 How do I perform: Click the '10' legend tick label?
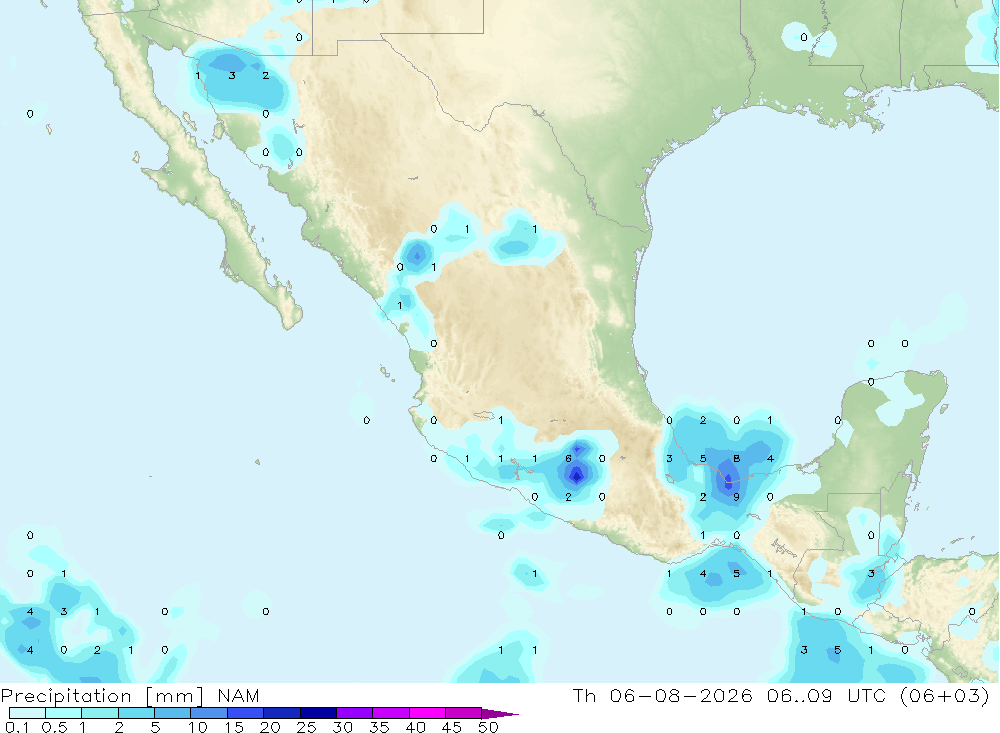coord(197,727)
